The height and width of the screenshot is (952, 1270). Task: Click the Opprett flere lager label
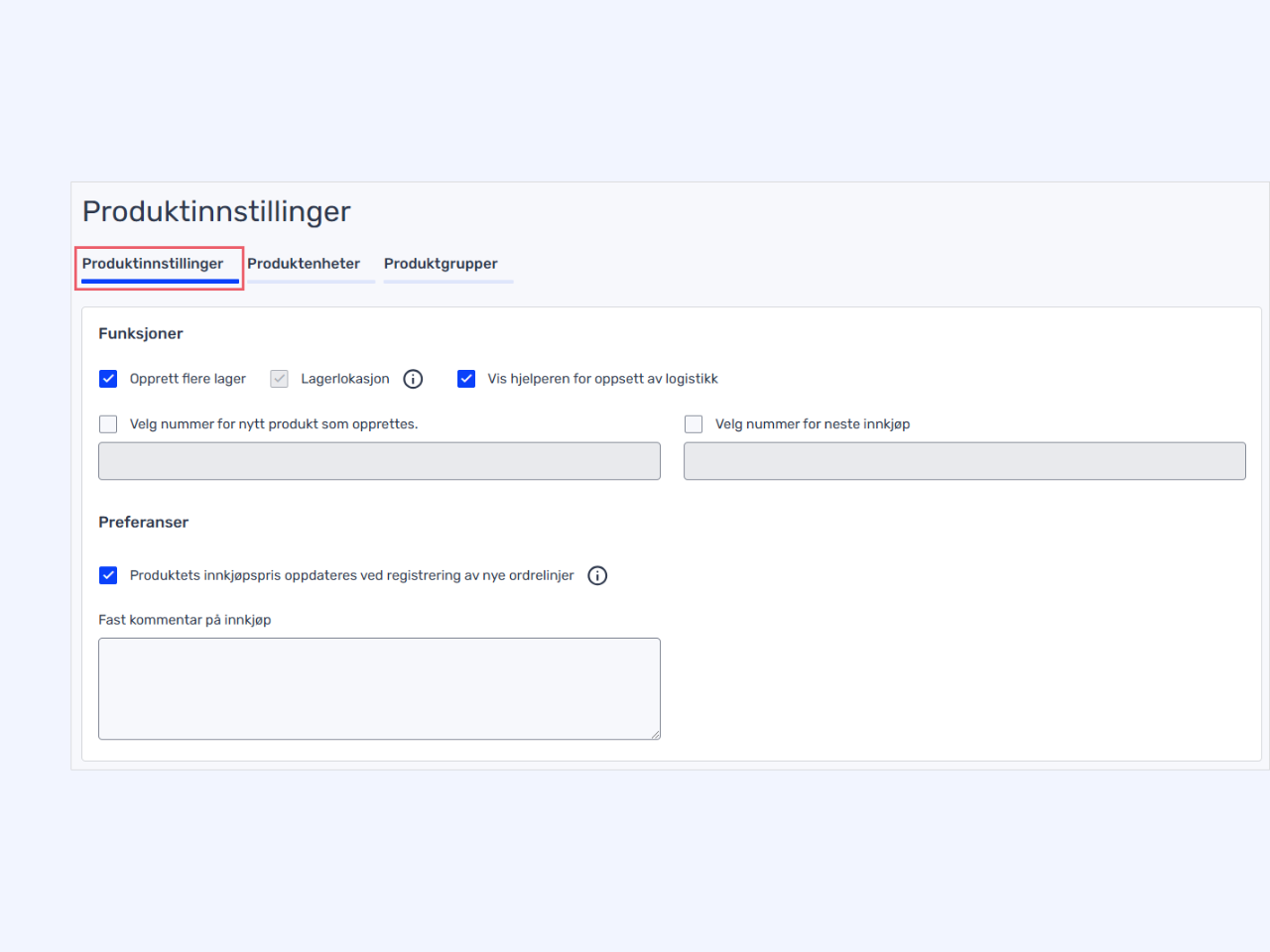tap(188, 379)
